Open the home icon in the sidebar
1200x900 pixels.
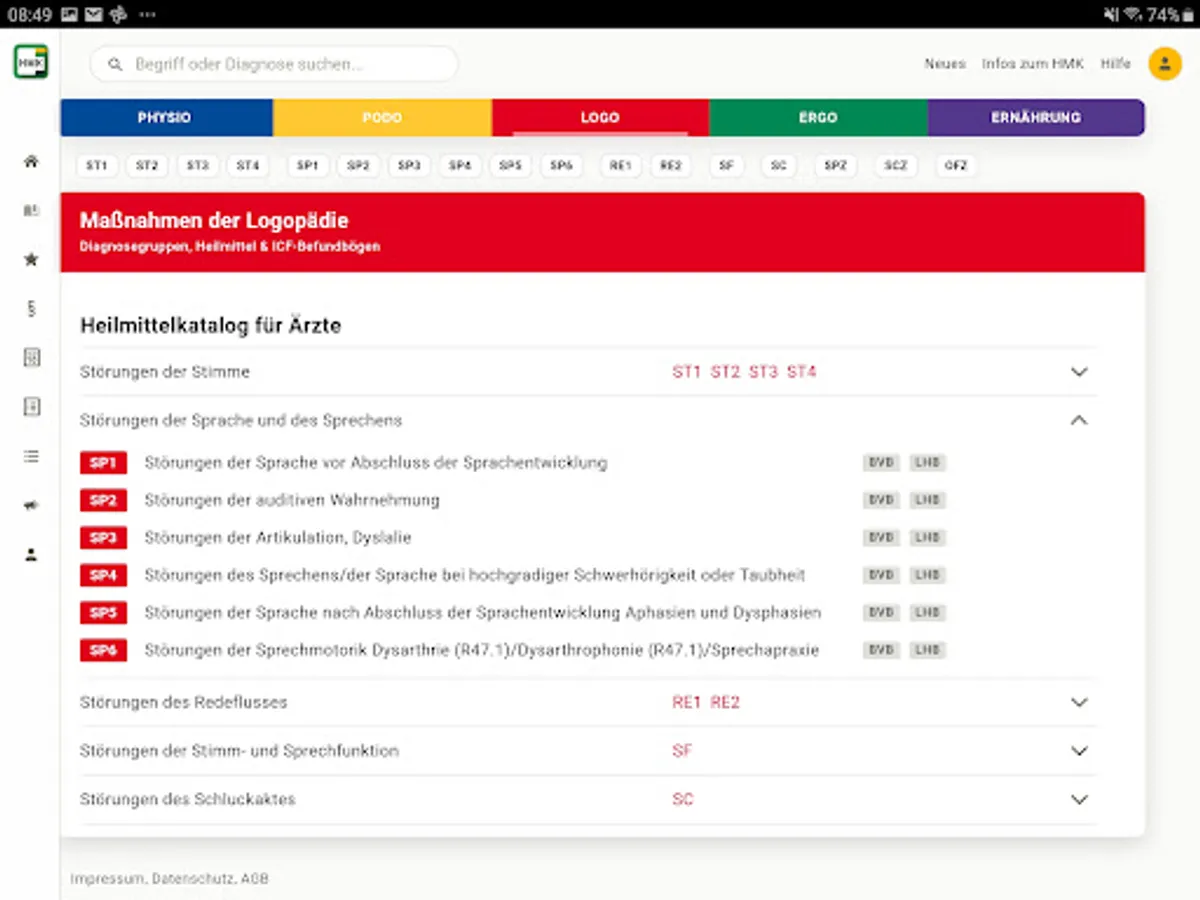(x=31, y=161)
